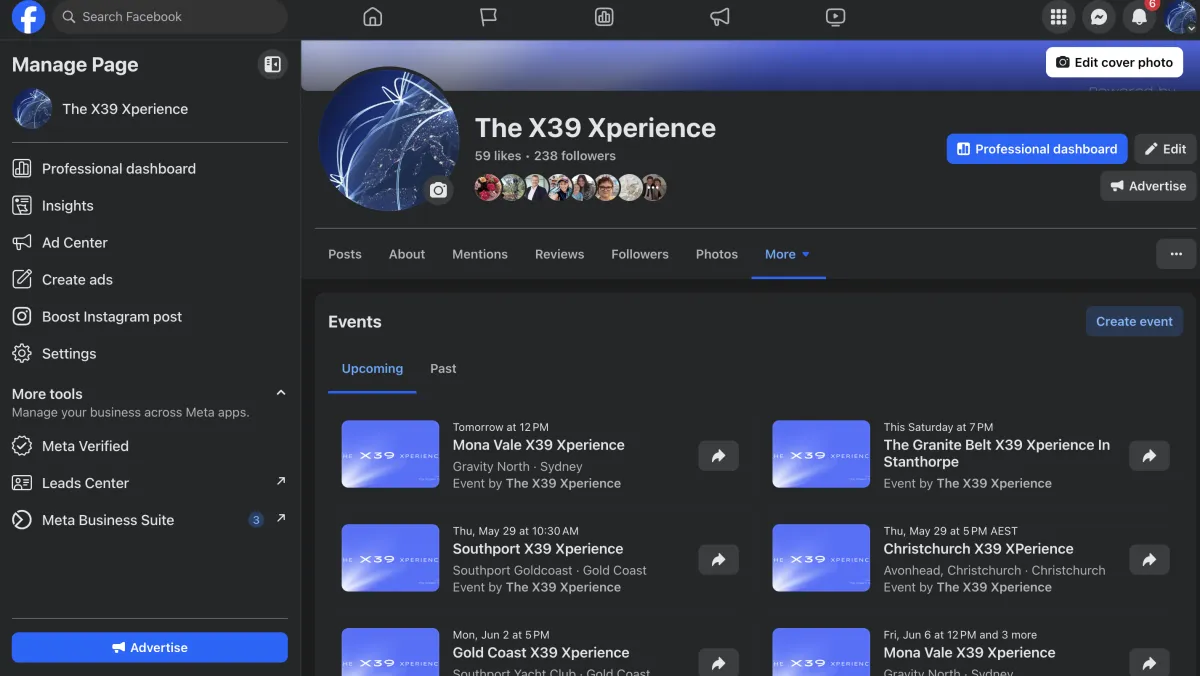Open the Pages flag icon in top navigation

point(488,17)
